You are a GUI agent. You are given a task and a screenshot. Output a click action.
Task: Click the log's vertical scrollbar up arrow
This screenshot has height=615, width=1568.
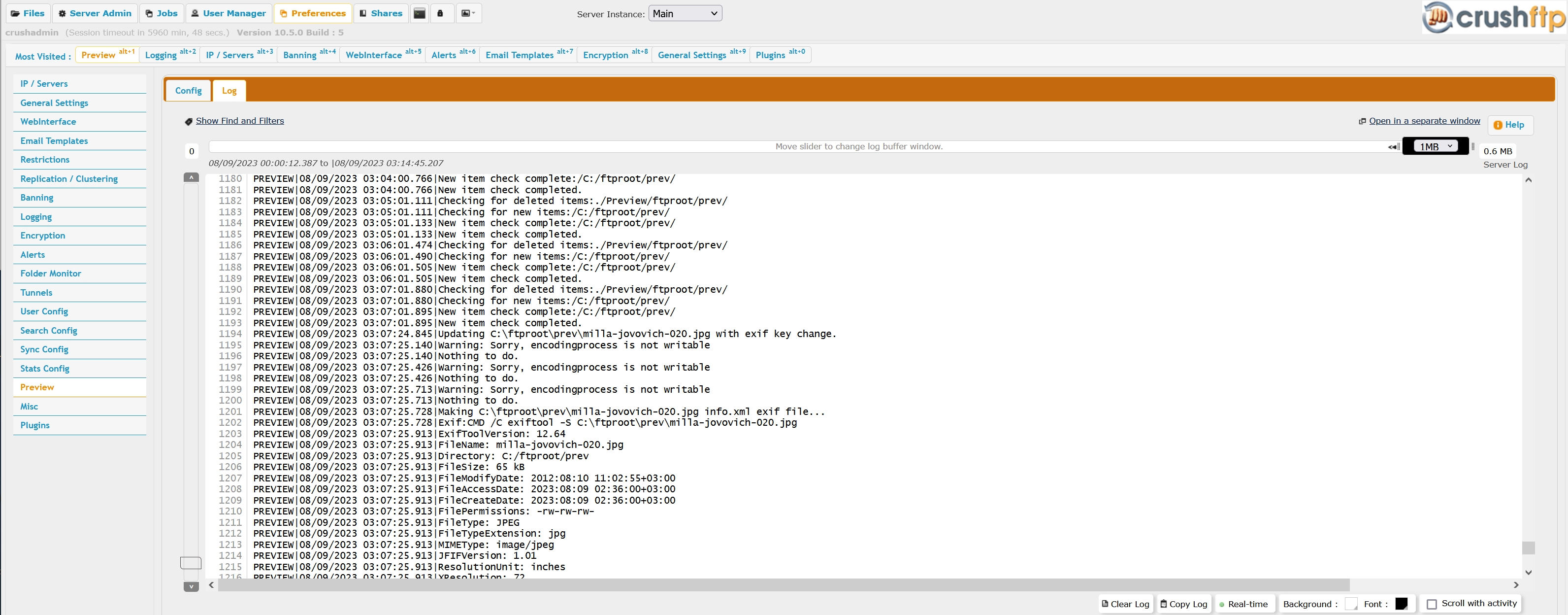click(1529, 180)
